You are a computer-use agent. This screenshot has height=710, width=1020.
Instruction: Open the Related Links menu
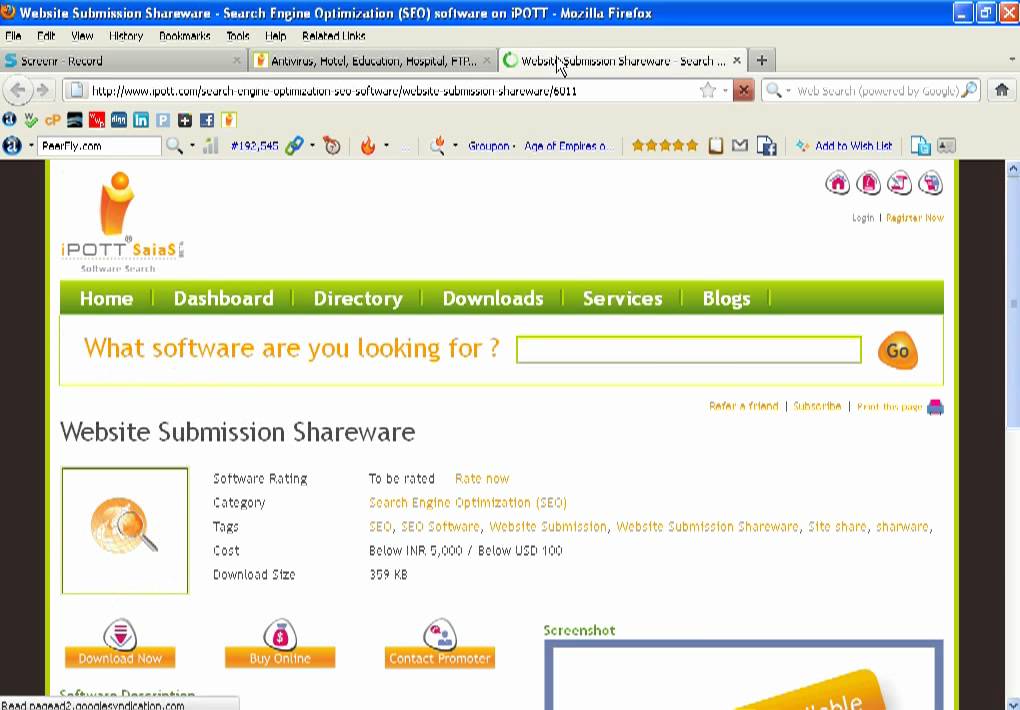pyautogui.click(x=334, y=36)
